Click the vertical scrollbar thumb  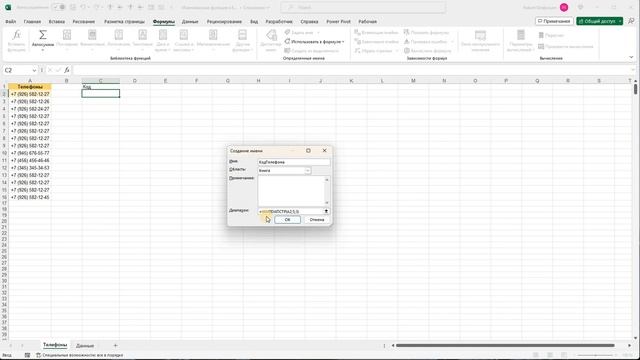click(636, 89)
